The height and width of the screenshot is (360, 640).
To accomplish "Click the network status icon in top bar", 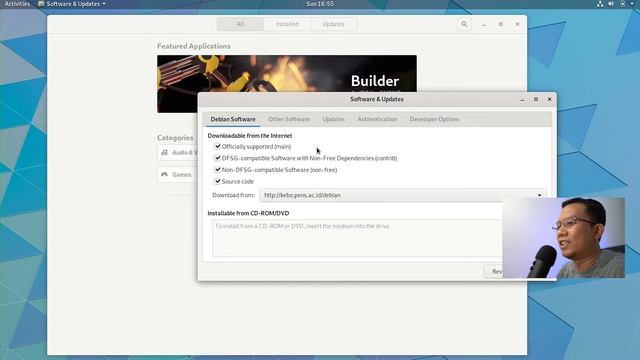I will [600, 4].
